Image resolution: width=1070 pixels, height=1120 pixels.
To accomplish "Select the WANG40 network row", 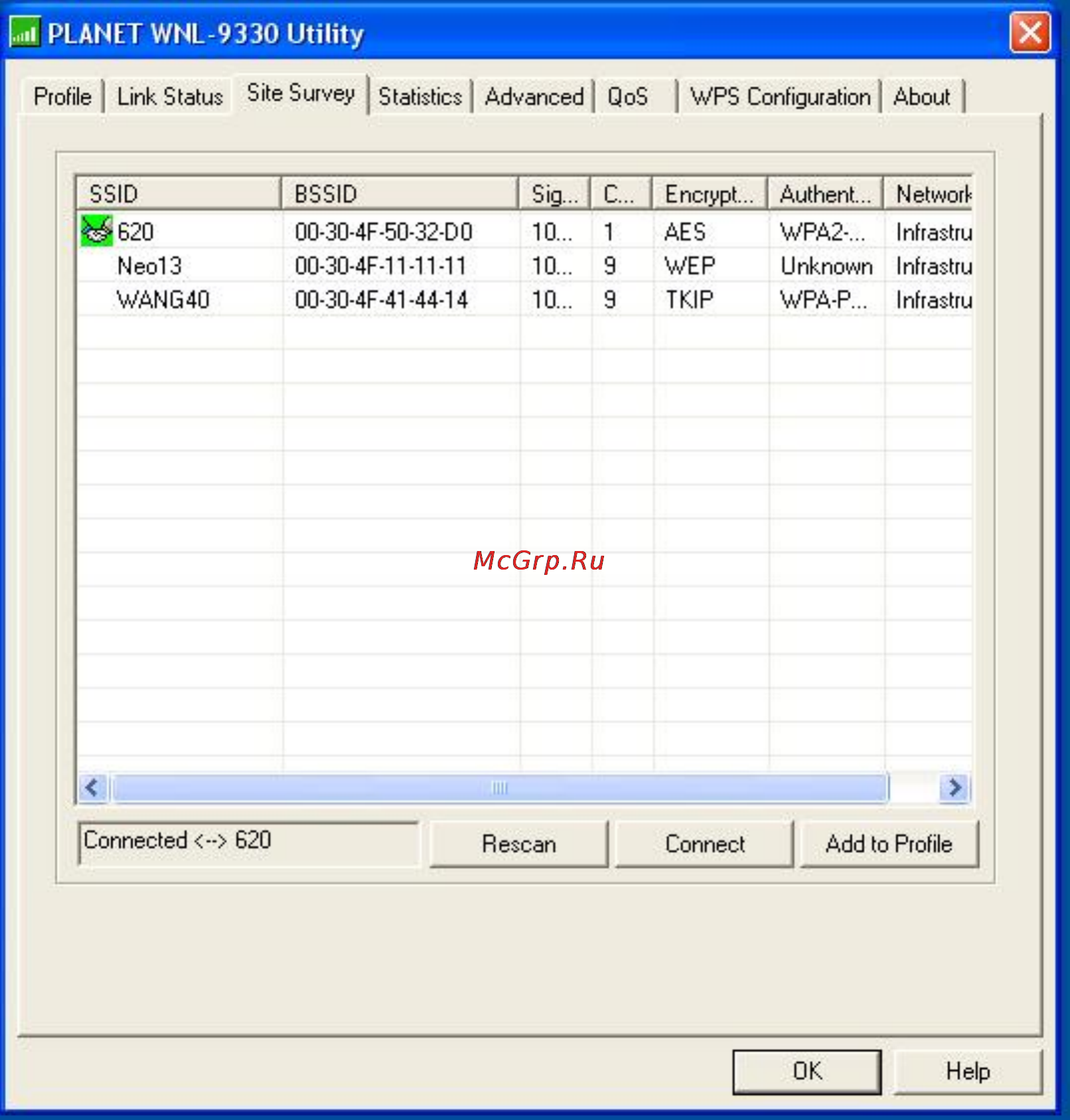I will click(524, 299).
